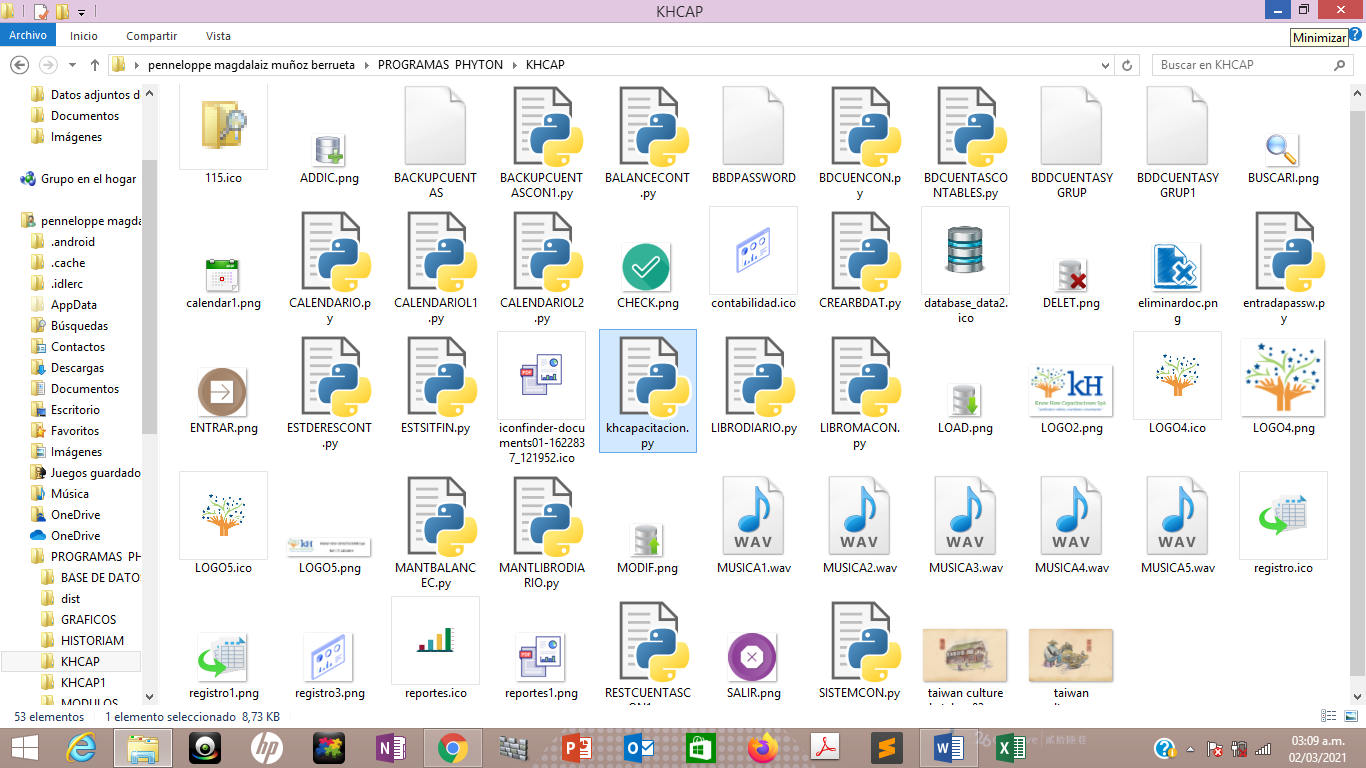Click penneloppe magdalaiz muñoz berrueta breadcrumb

[251, 65]
